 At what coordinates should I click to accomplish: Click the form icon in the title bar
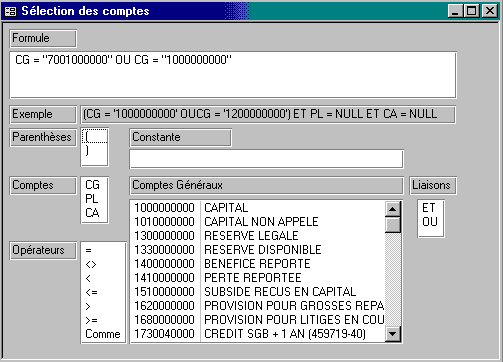point(10,11)
